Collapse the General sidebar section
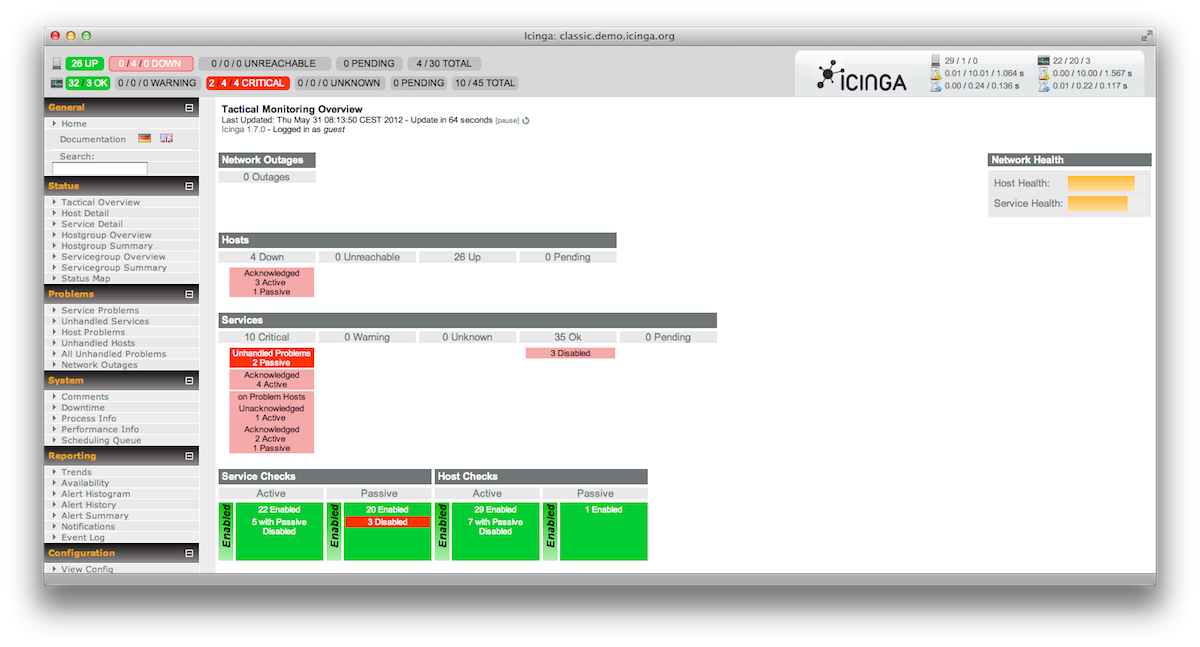The image size is (1200, 647). (x=189, y=108)
